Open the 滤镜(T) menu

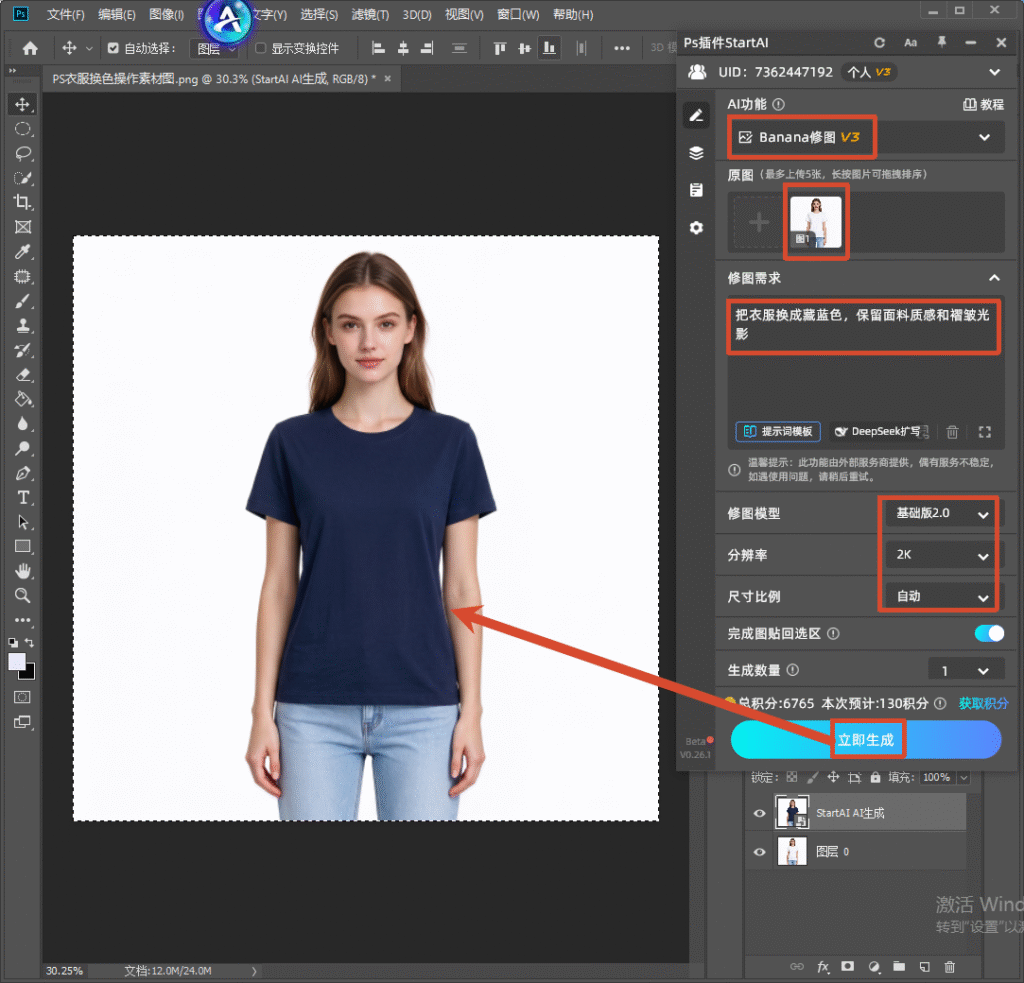(x=370, y=14)
